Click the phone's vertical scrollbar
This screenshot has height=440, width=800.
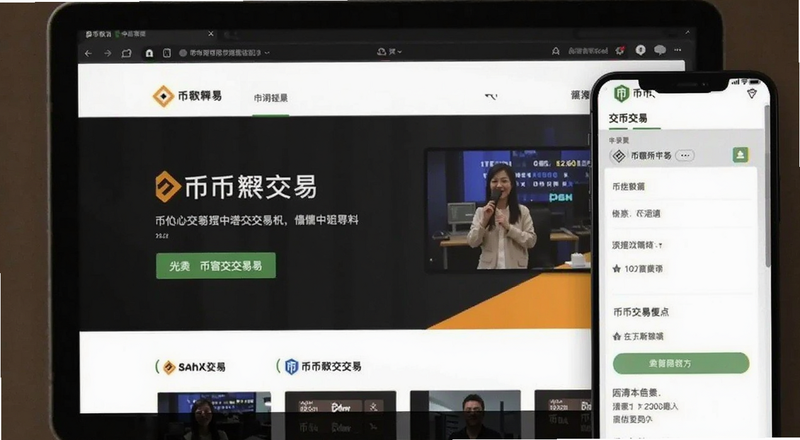[x=768, y=186]
